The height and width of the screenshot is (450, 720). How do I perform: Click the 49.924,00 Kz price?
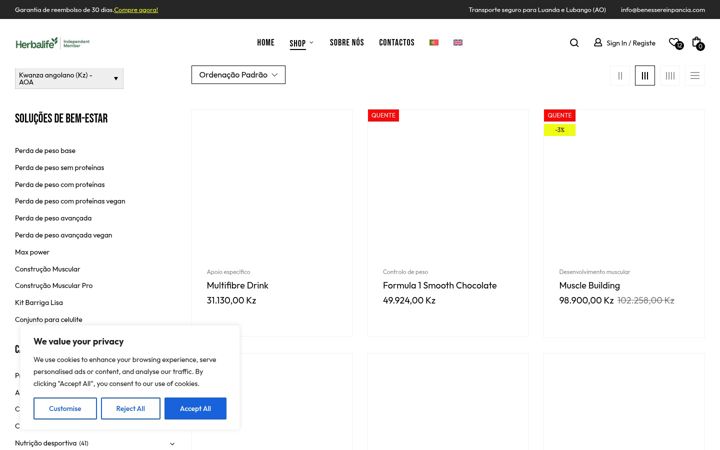coord(409,300)
